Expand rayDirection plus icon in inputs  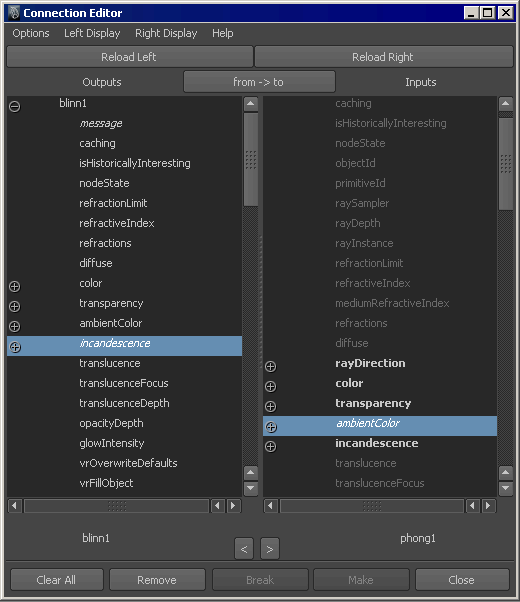pyautogui.click(x=270, y=366)
